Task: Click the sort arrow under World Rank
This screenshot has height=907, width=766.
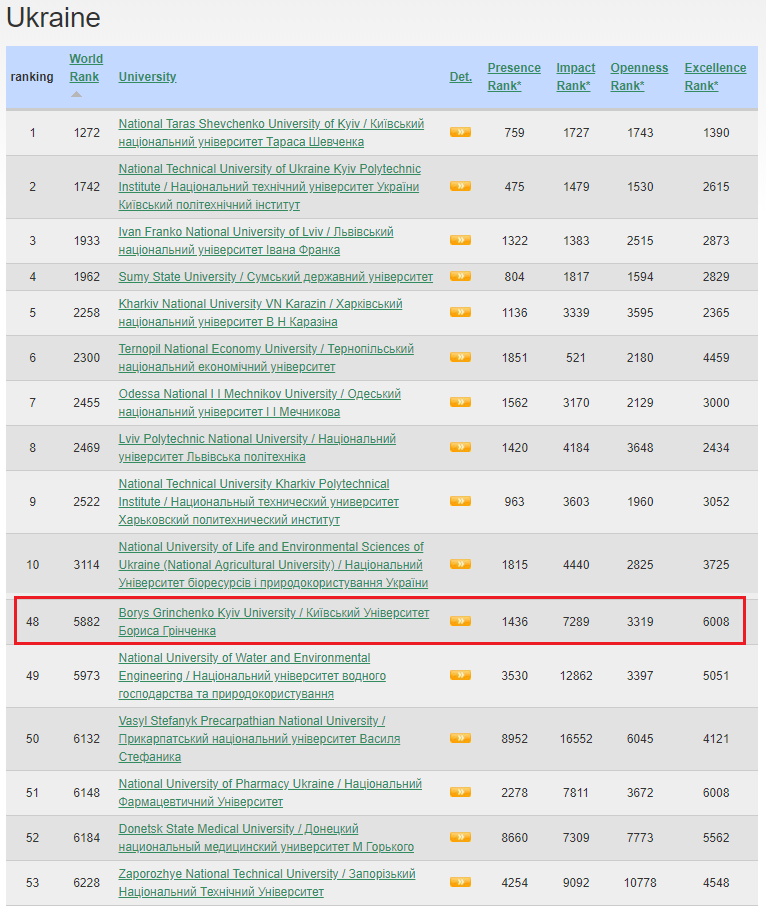Action: [76, 94]
